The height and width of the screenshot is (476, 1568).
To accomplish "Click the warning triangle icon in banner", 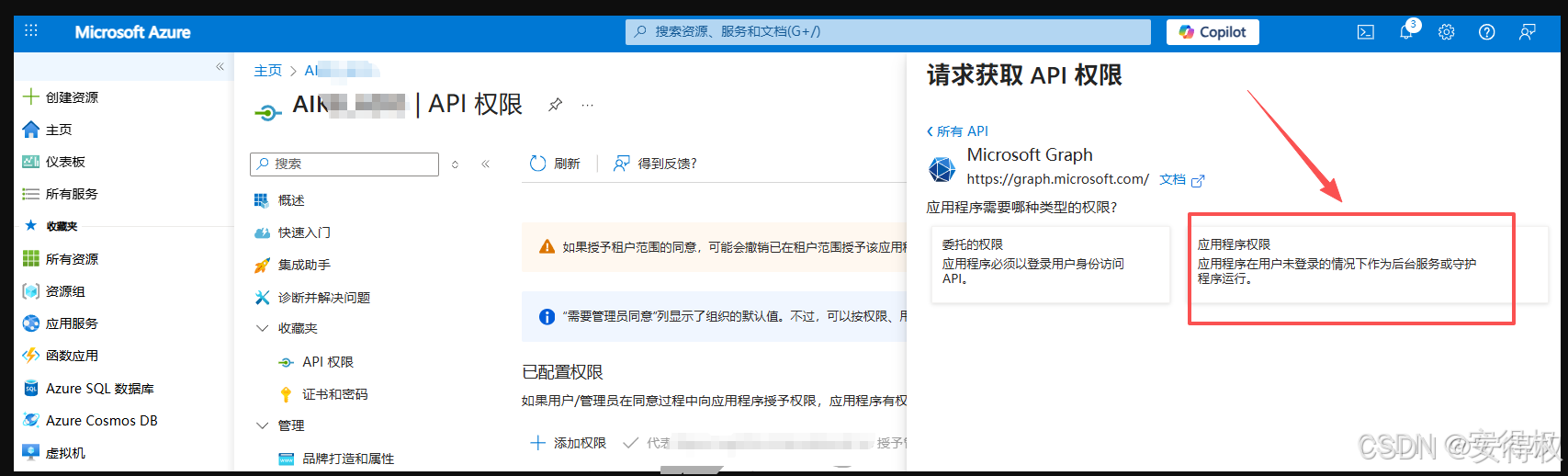I will (547, 246).
